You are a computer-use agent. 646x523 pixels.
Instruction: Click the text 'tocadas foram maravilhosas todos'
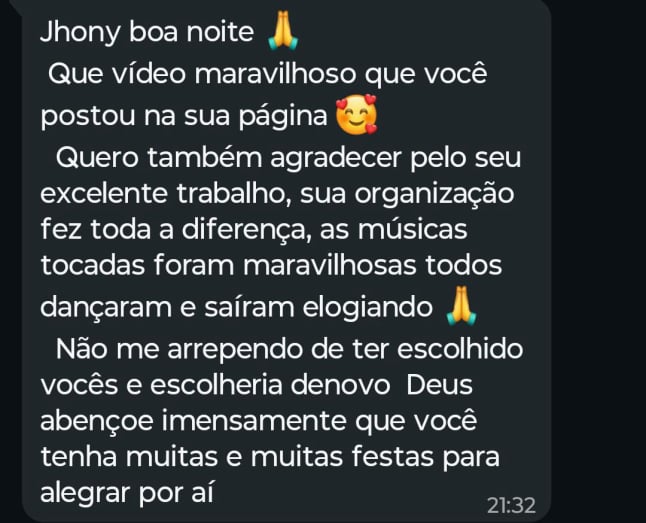point(271,265)
